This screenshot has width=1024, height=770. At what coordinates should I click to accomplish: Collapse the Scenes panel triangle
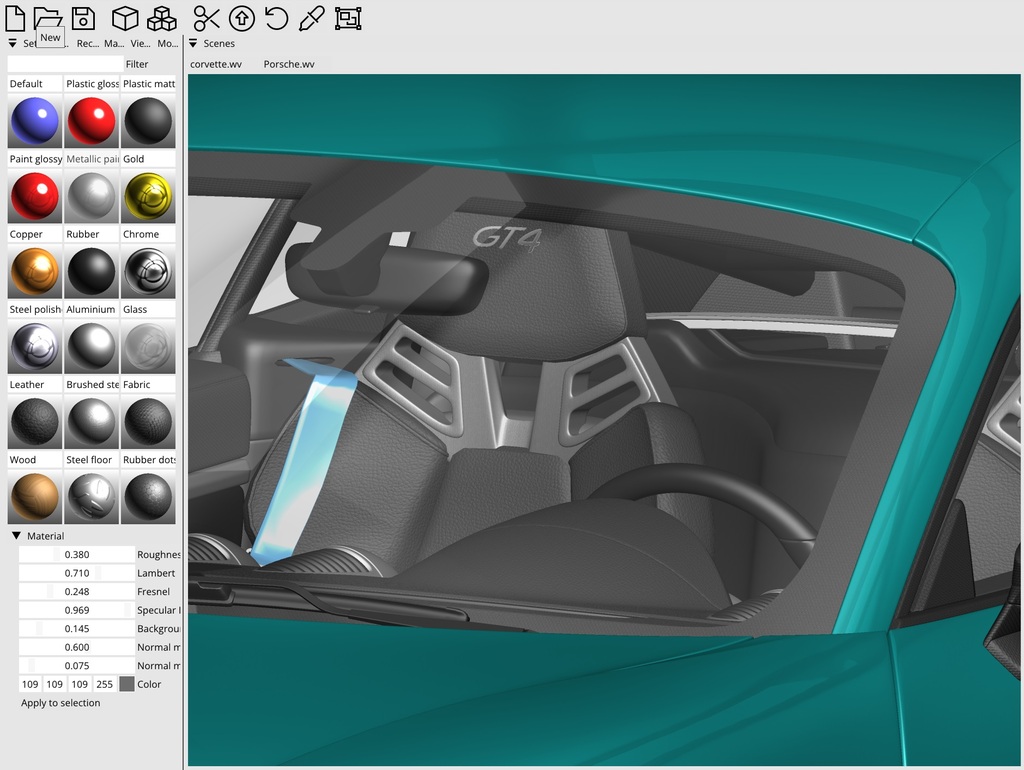[x=193, y=44]
